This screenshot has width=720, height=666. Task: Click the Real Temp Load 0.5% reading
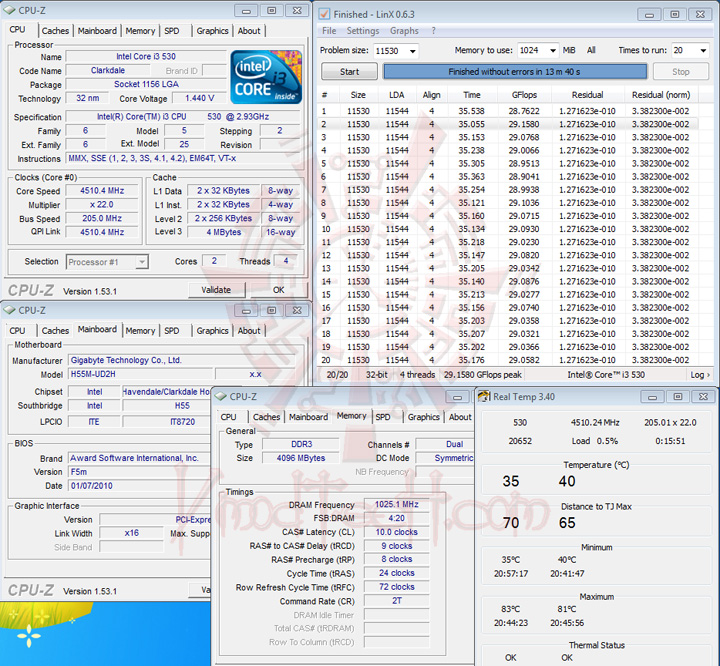[x=595, y=441]
